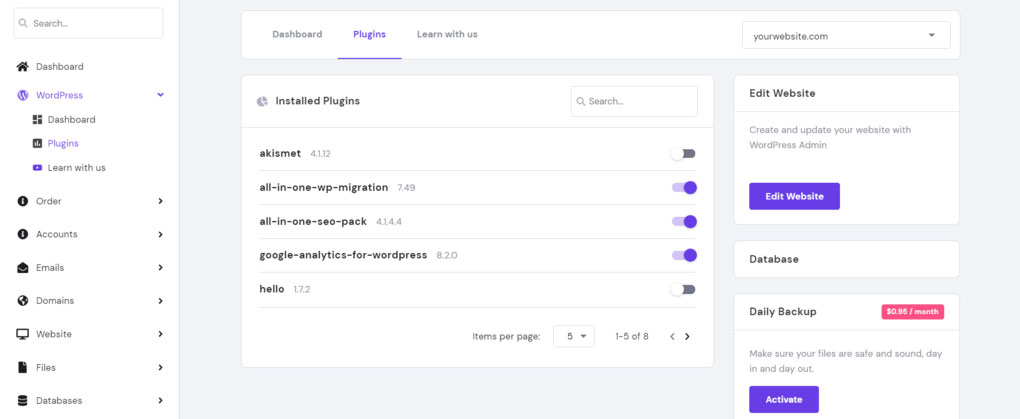Click the Daily Backup heading
The height and width of the screenshot is (419, 1020).
click(783, 312)
